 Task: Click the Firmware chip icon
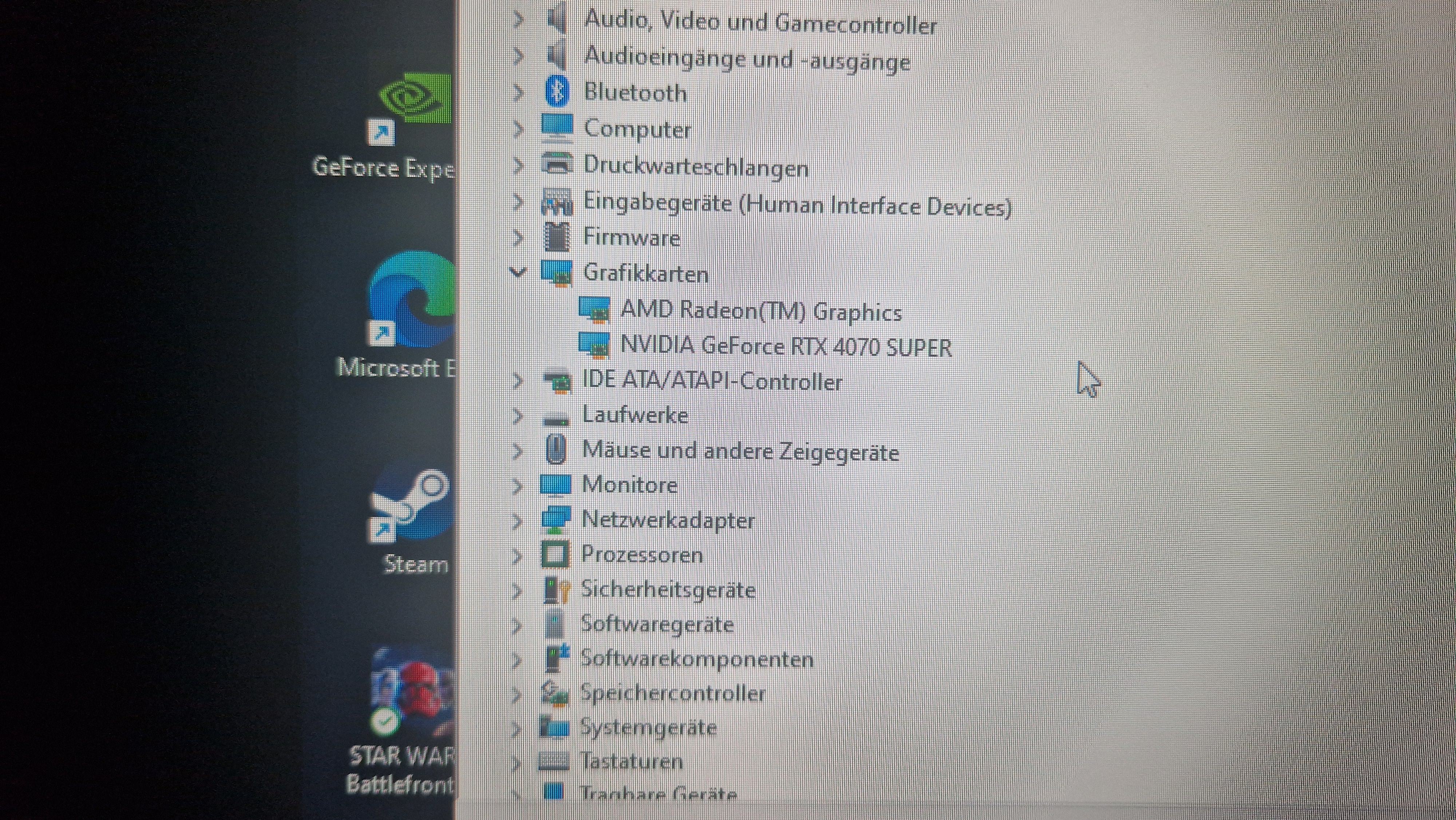pyautogui.click(x=557, y=237)
